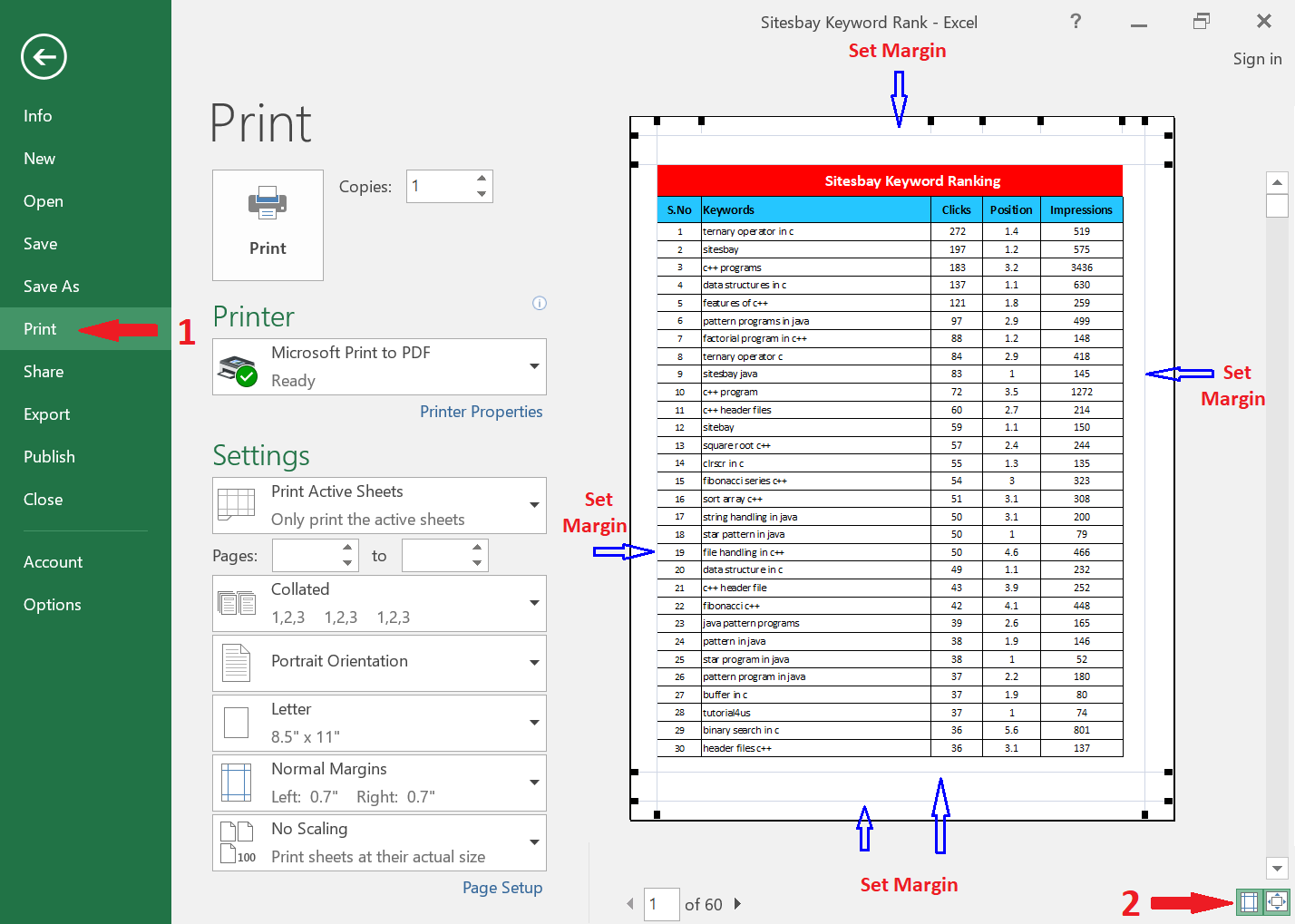Open the Portrait Orientation dropdown
This screenshot has width=1295, height=924.
(379, 663)
